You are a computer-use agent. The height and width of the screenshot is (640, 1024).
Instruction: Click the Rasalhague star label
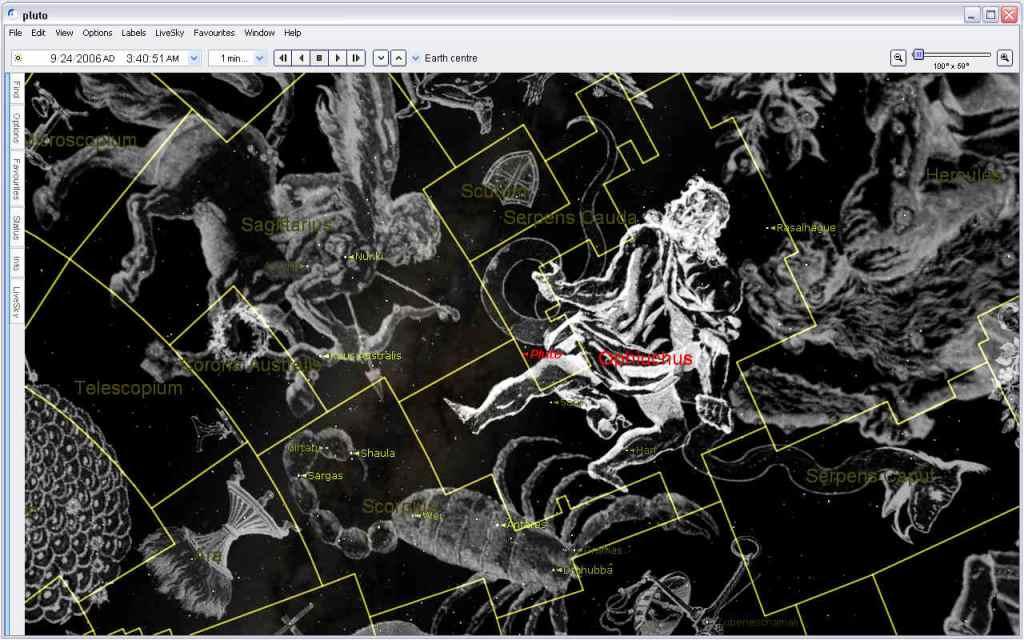coord(806,228)
